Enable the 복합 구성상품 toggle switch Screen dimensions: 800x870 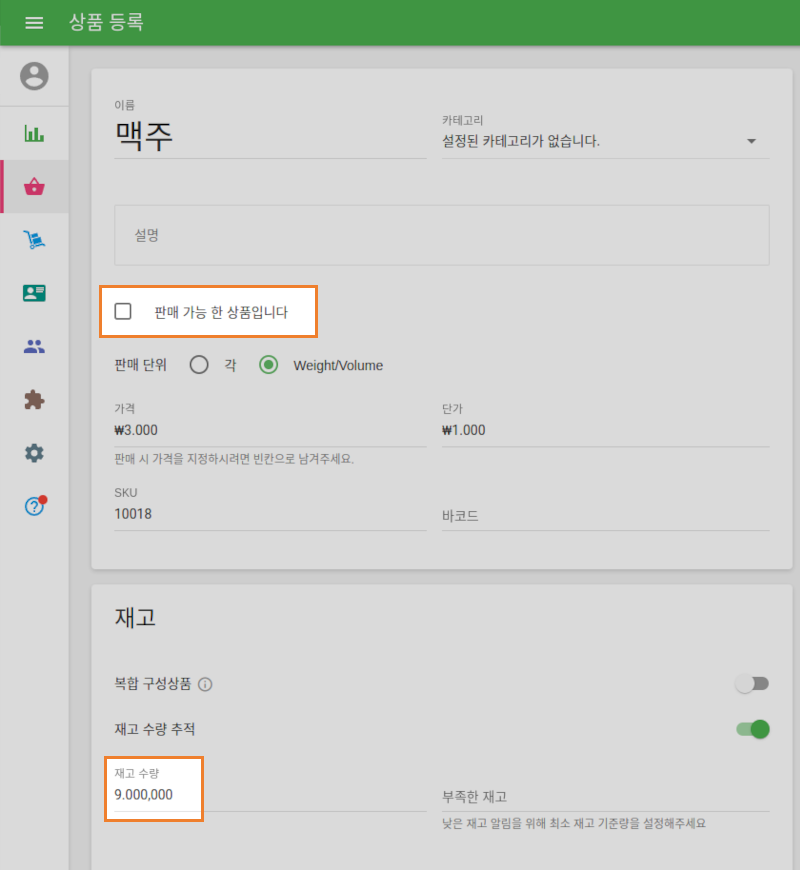pyautogui.click(x=751, y=683)
